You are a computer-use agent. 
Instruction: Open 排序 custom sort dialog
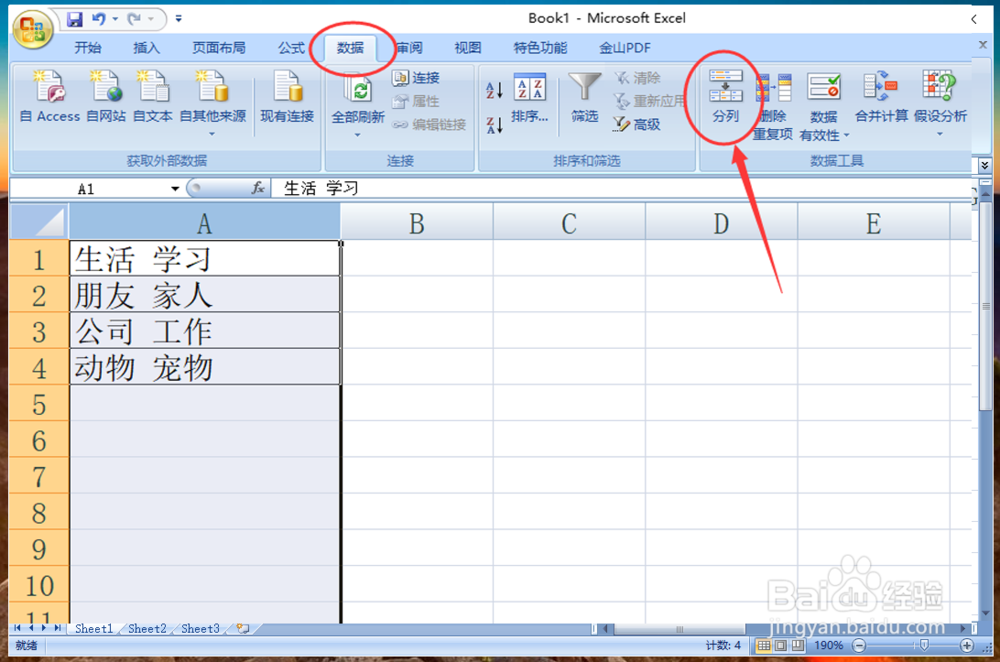click(x=529, y=99)
